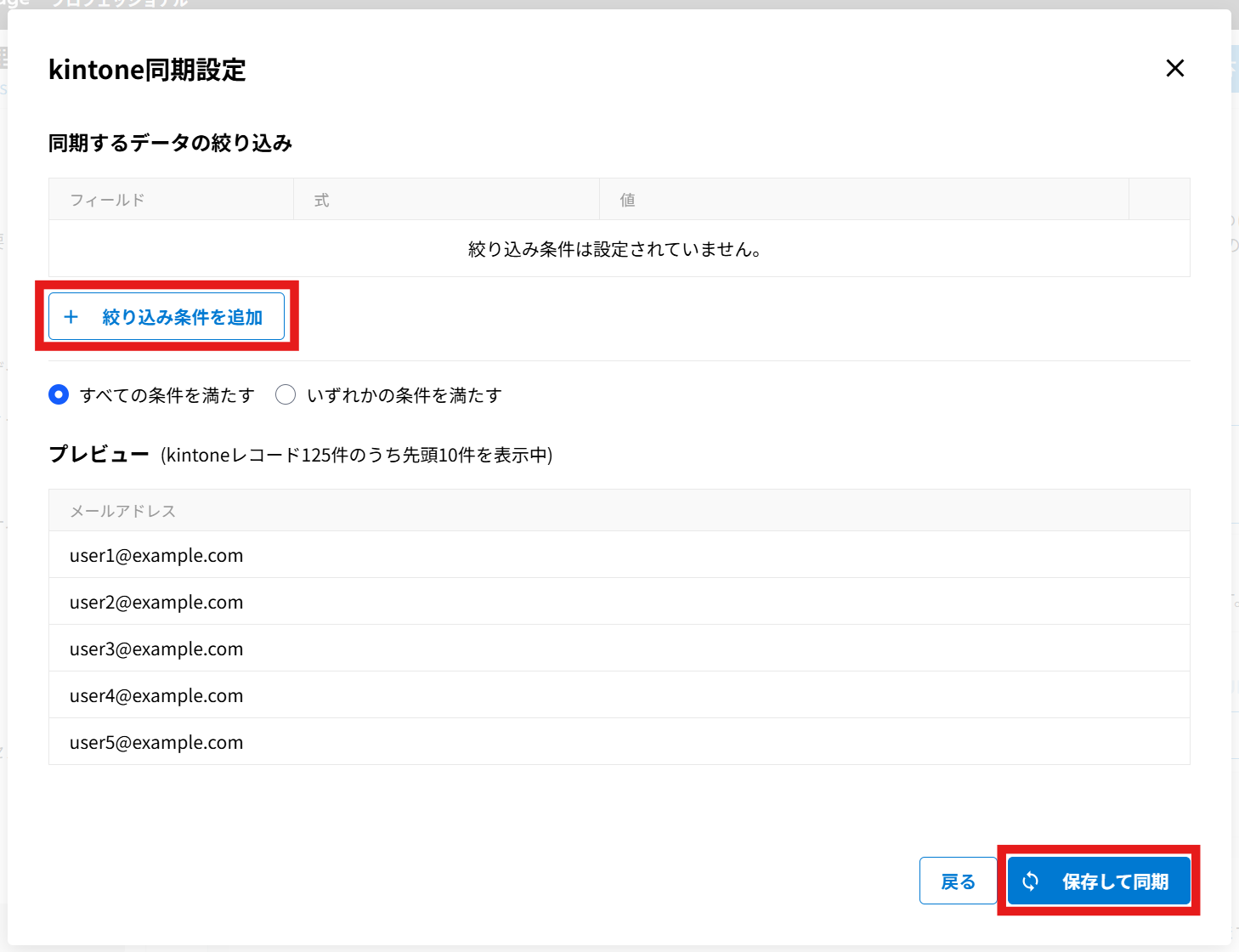Click the 絞り込み条件は設定されていません message
This screenshot has height=952, width=1239.
pos(614,249)
